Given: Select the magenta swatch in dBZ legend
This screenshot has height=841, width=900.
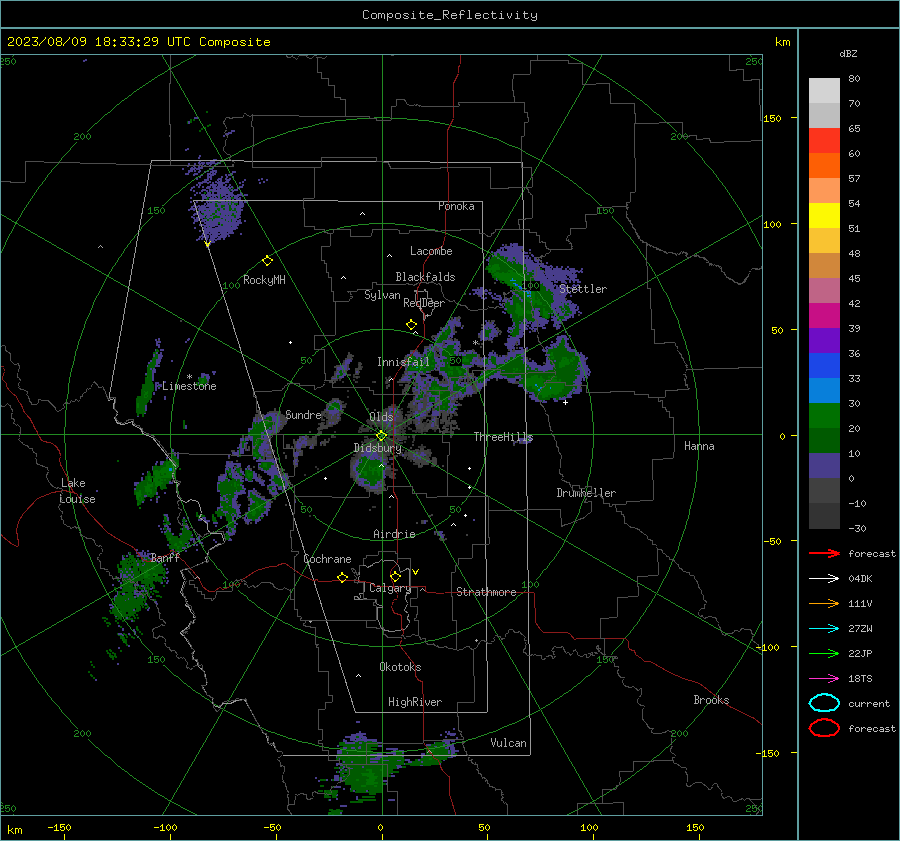Looking at the screenshot, I should tap(824, 315).
